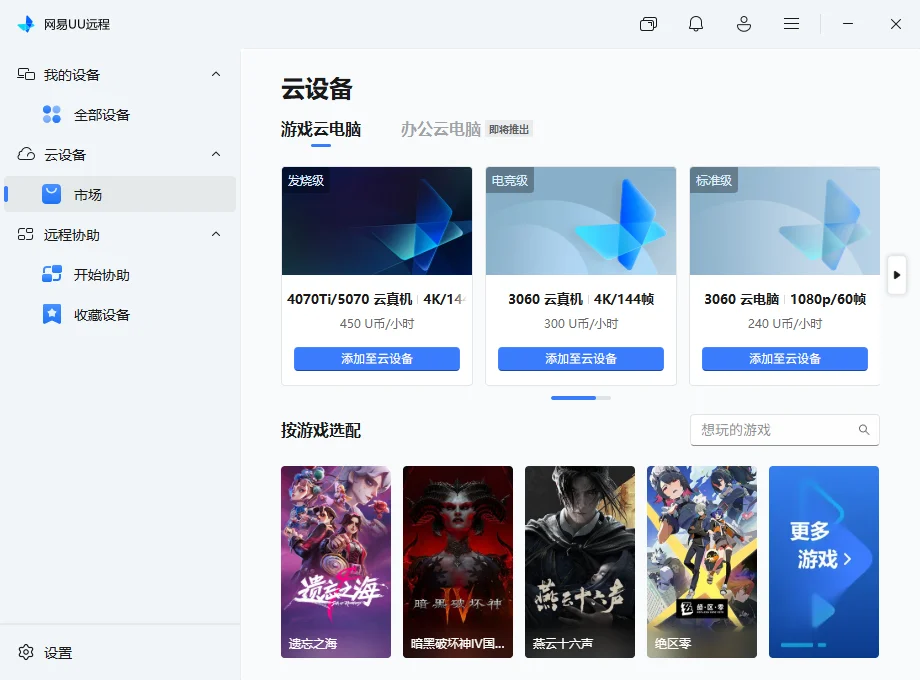
Task: Click the search magnifier icon
Action: click(864, 430)
